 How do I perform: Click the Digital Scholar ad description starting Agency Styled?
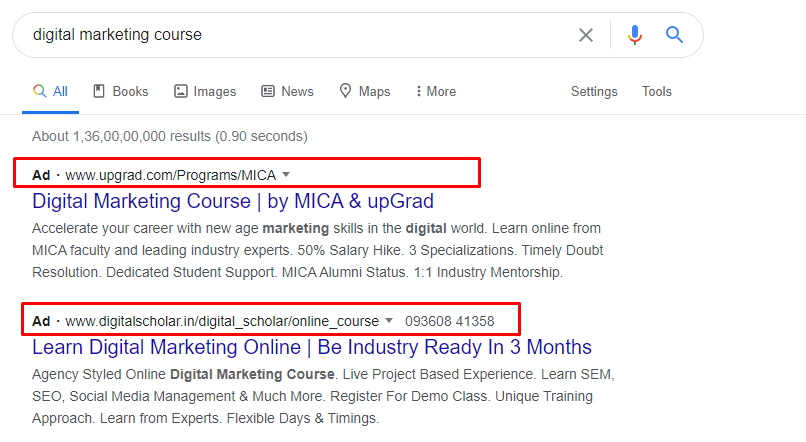click(x=323, y=396)
